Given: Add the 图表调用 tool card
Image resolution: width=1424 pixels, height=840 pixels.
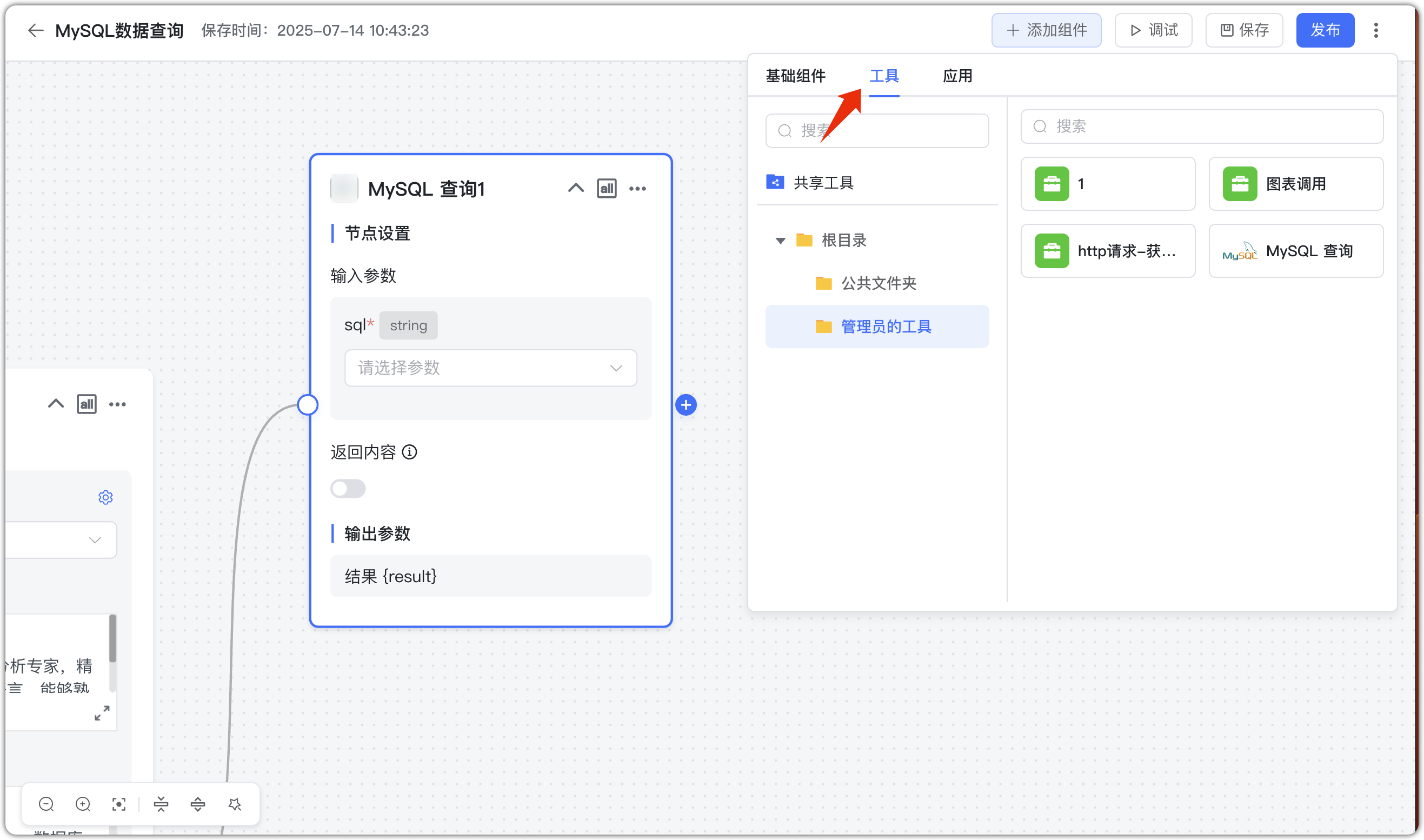Looking at the screenshot, I should click(x=1295, y=184).
